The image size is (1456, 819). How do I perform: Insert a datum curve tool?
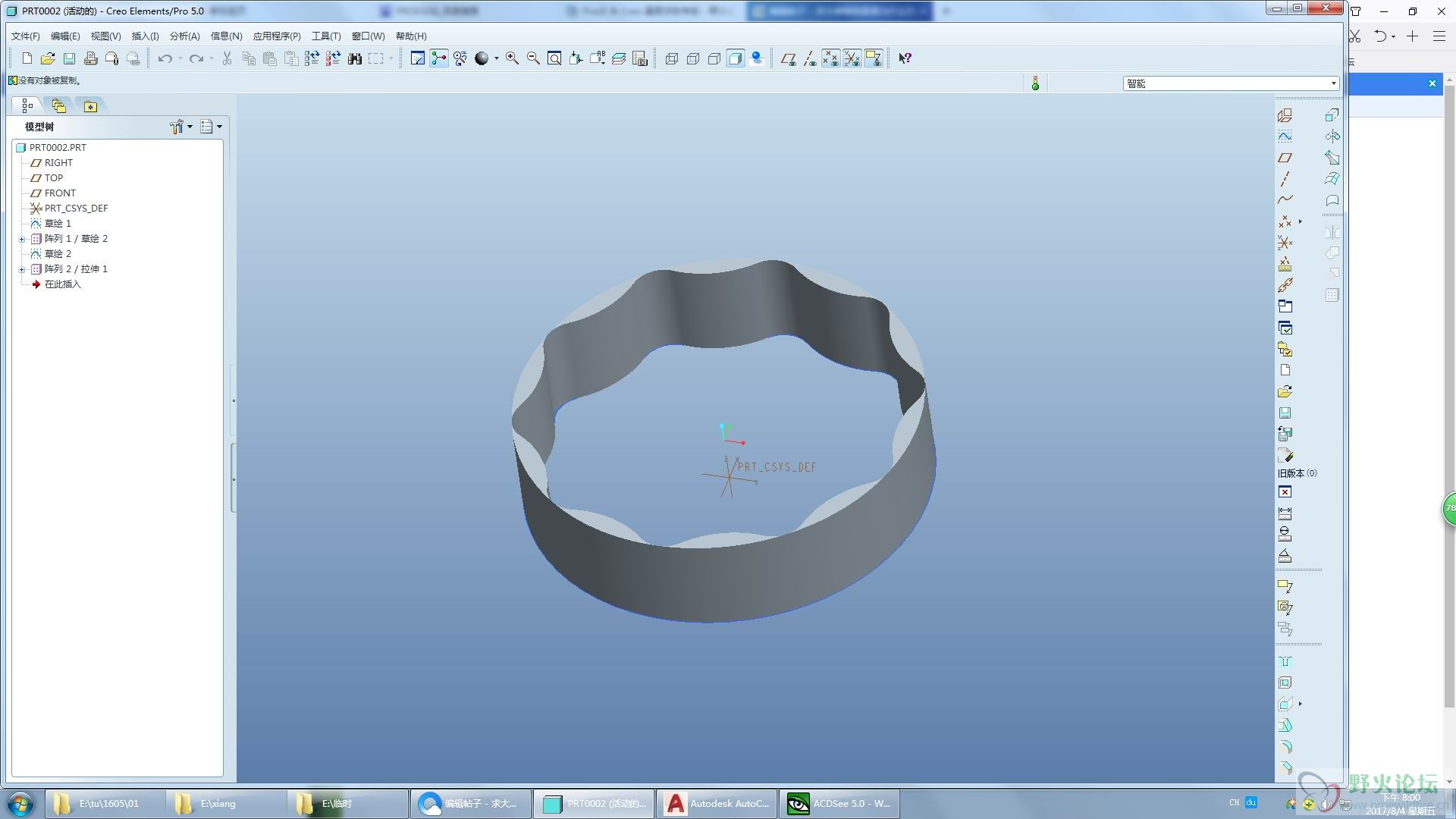(1285, 199)
